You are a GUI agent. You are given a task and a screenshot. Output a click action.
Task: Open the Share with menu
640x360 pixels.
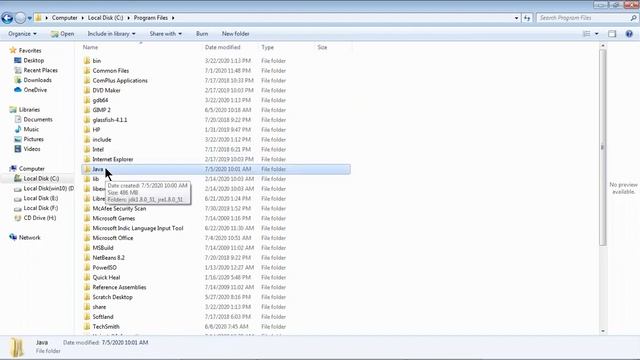pyautogui.click(x=165, y=34)
